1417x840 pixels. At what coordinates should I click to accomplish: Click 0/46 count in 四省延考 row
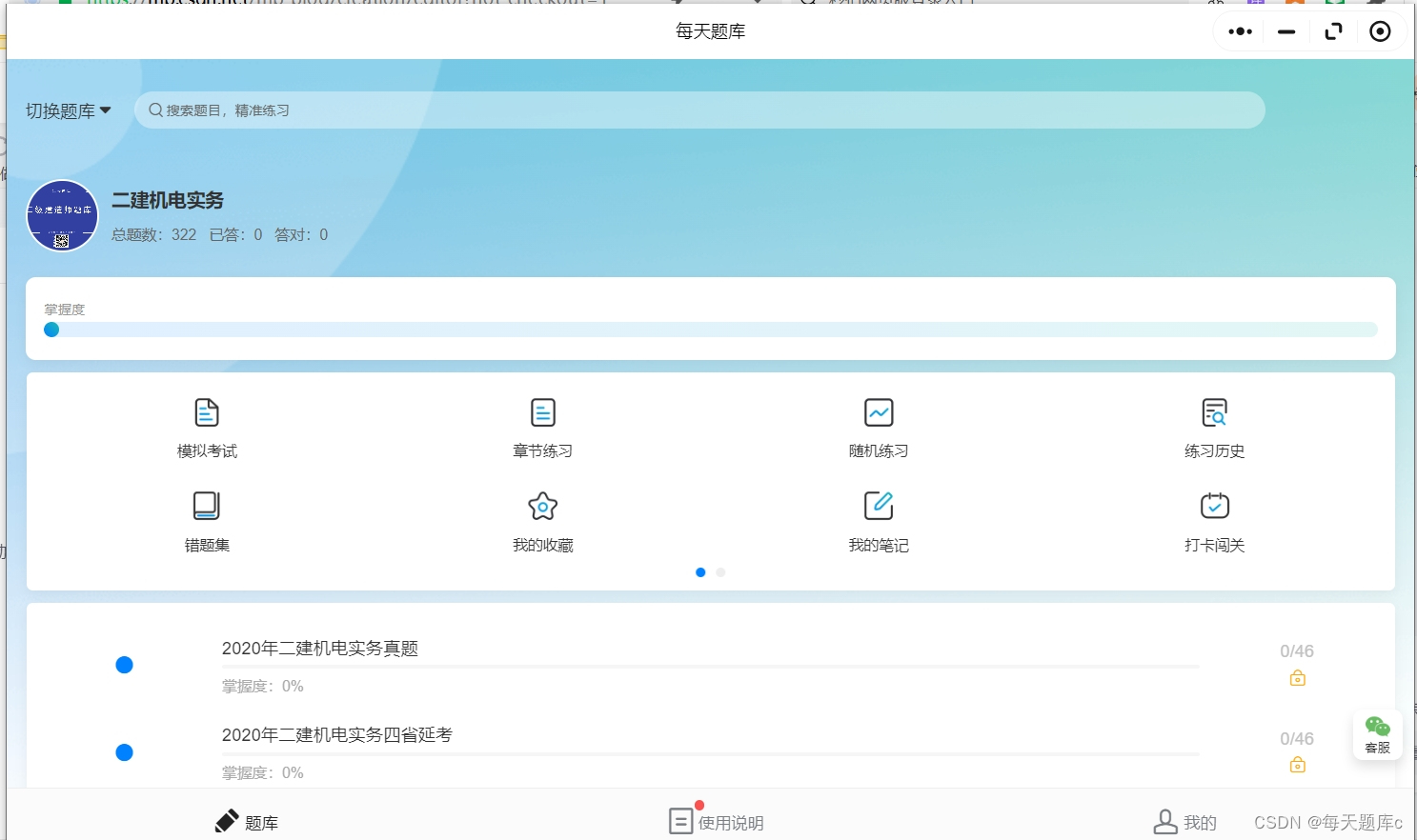click(x=1297, y=739)
